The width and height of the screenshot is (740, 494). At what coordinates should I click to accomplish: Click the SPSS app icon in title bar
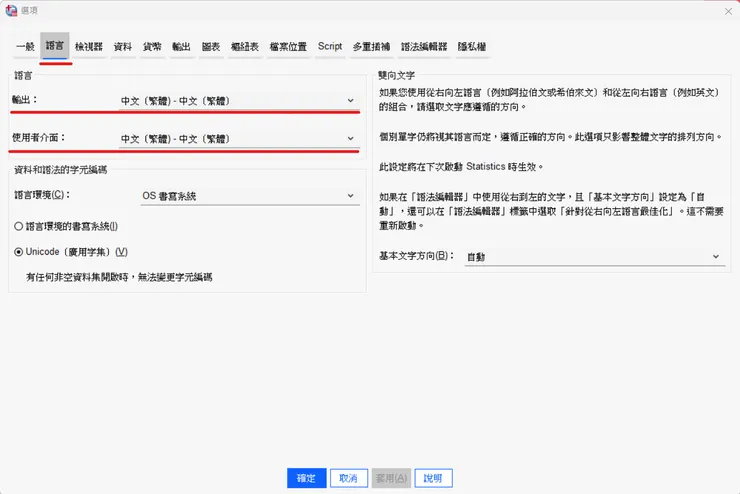pos(11,10)
